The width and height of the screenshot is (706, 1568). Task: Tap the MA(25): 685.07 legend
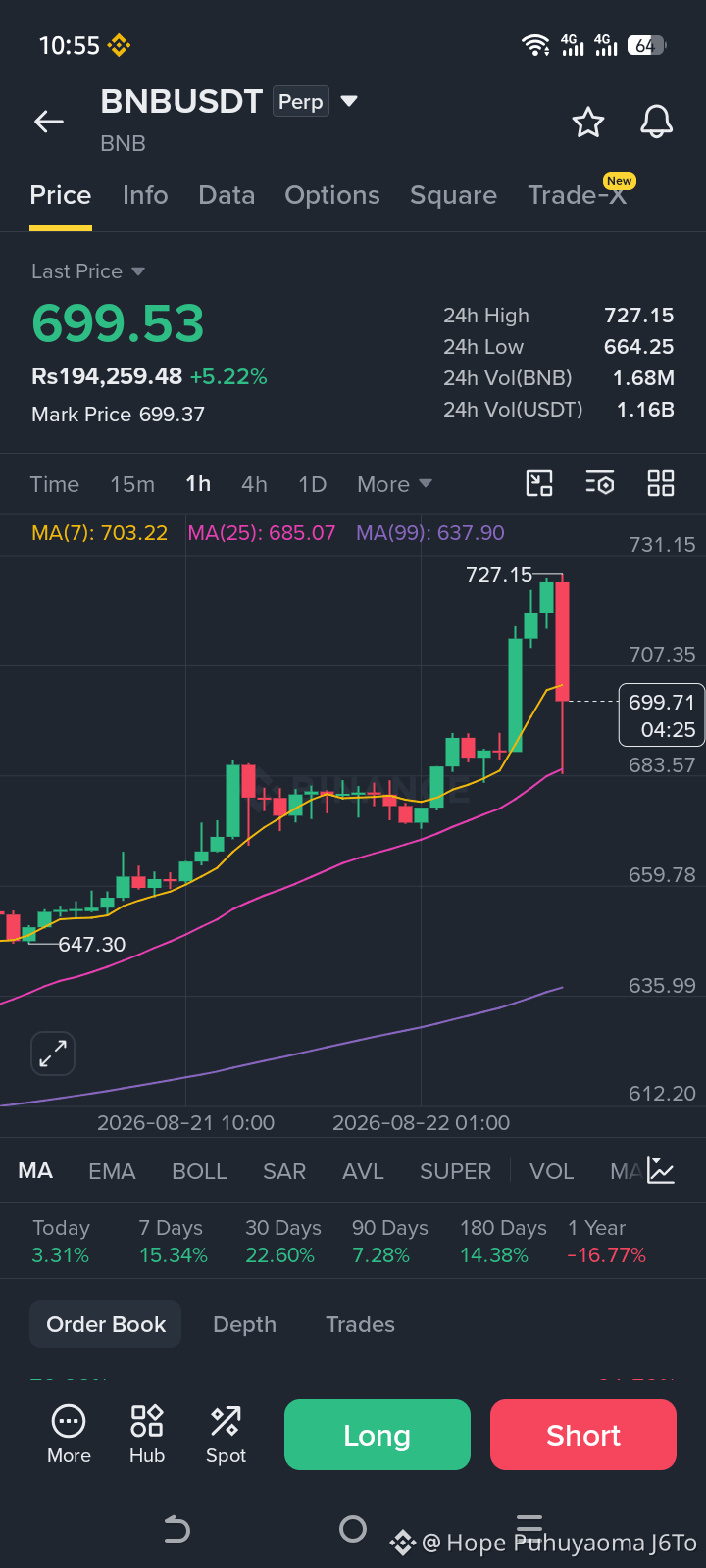click(x=262, y=533)
